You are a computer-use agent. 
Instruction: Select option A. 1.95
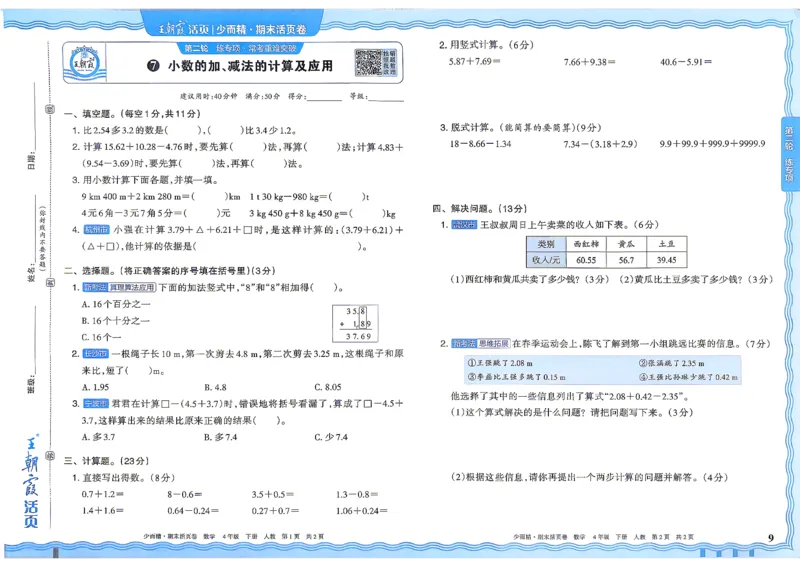tap(95, 387)
